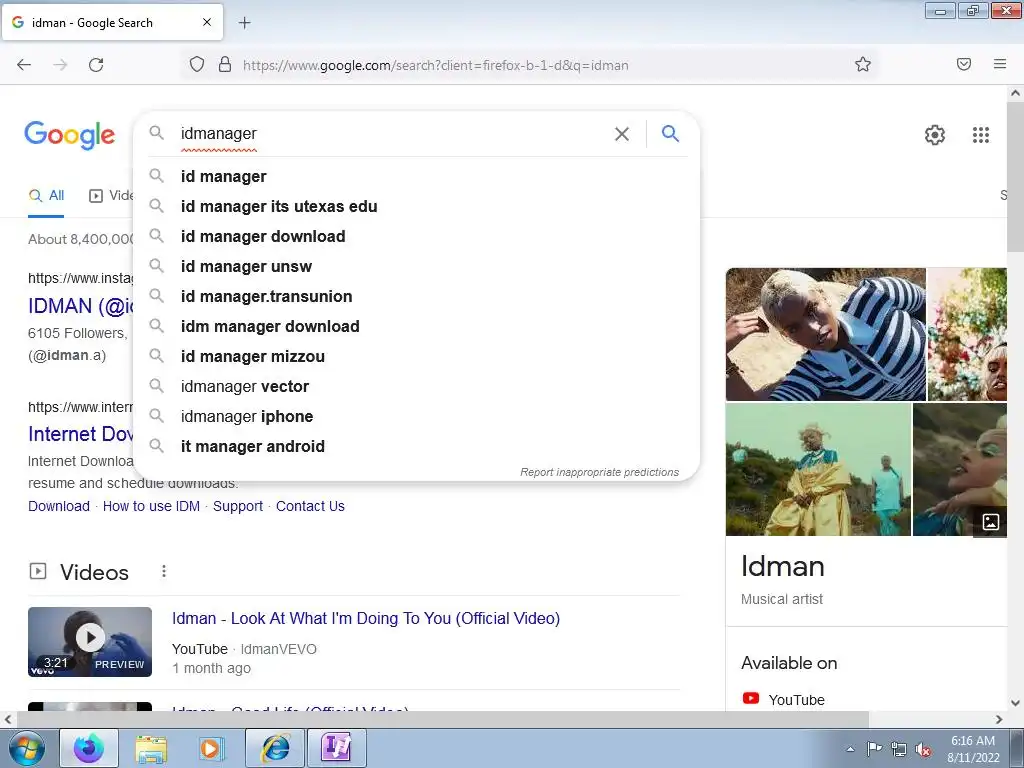This screenshot has height=768, width=1024.
Task: Click the Google logo
Action: (x=69, y=135)
